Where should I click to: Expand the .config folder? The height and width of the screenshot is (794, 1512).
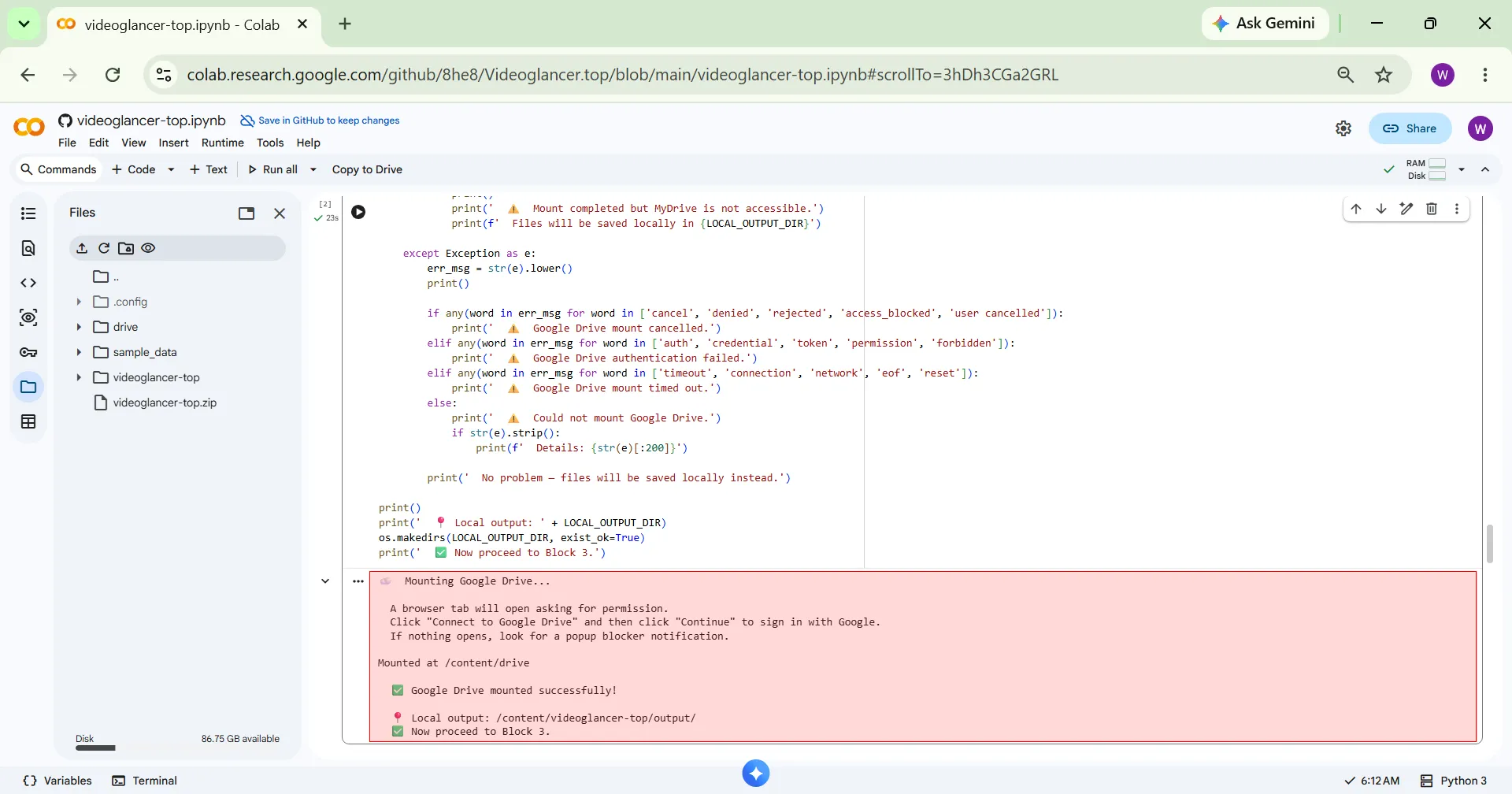click(79, 302)
